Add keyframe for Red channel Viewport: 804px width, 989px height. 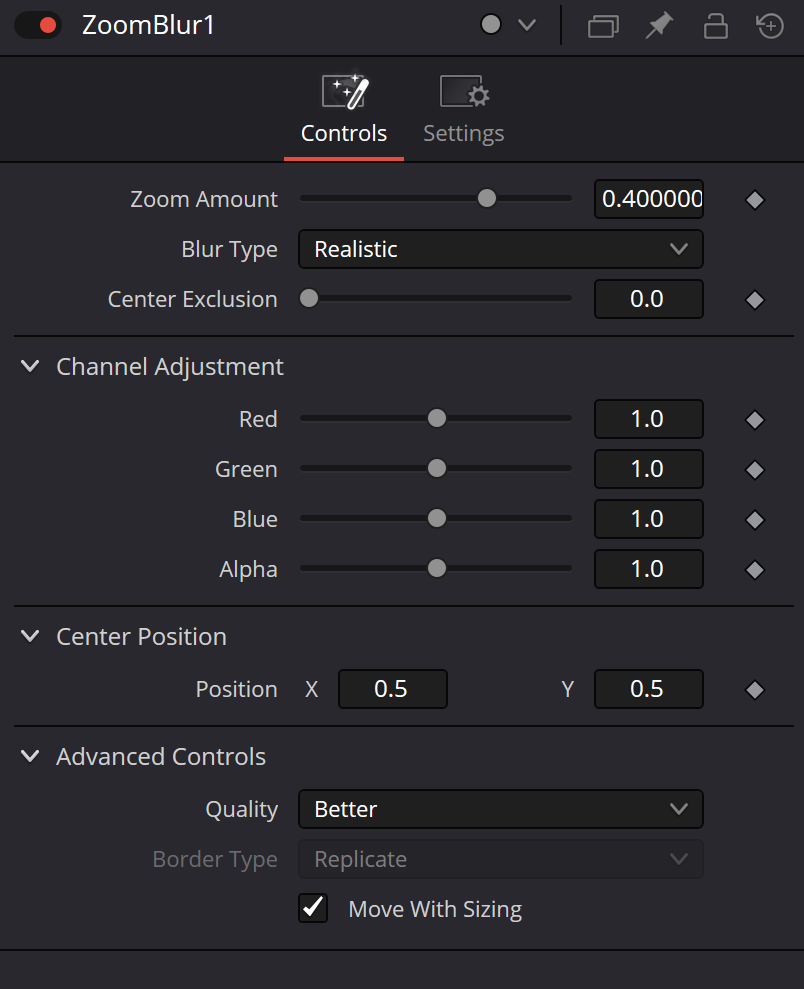[755, 420]
